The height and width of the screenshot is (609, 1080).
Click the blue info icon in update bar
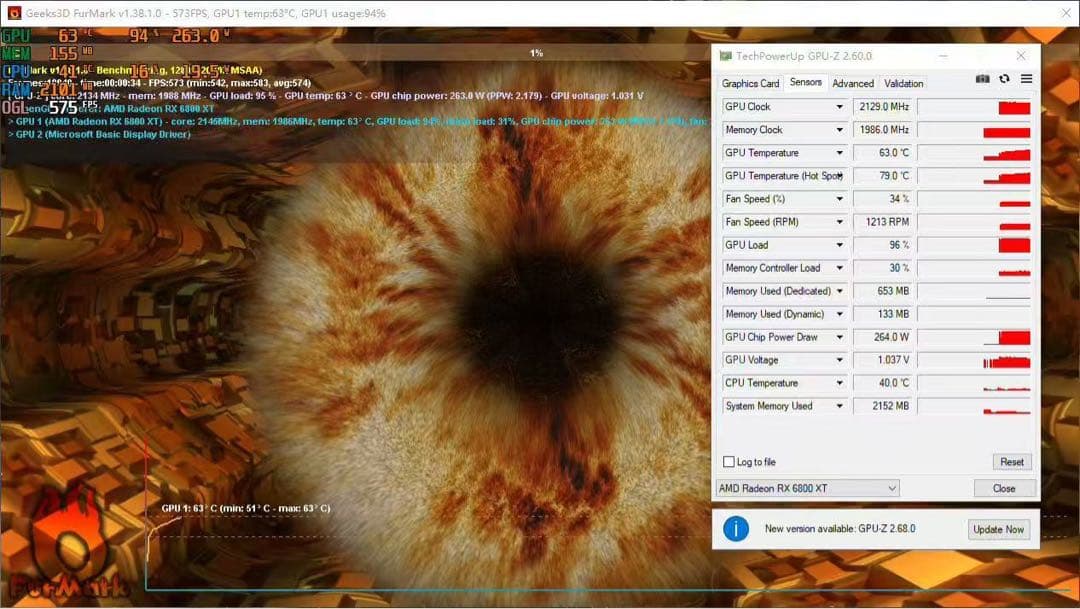click(x=734, y=529)
